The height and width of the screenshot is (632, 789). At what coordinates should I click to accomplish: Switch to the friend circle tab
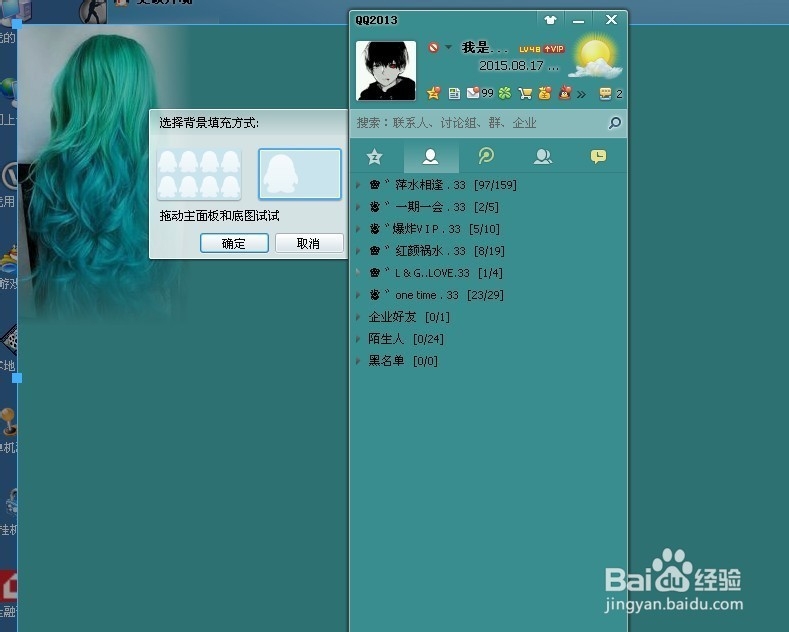(486, 156)
